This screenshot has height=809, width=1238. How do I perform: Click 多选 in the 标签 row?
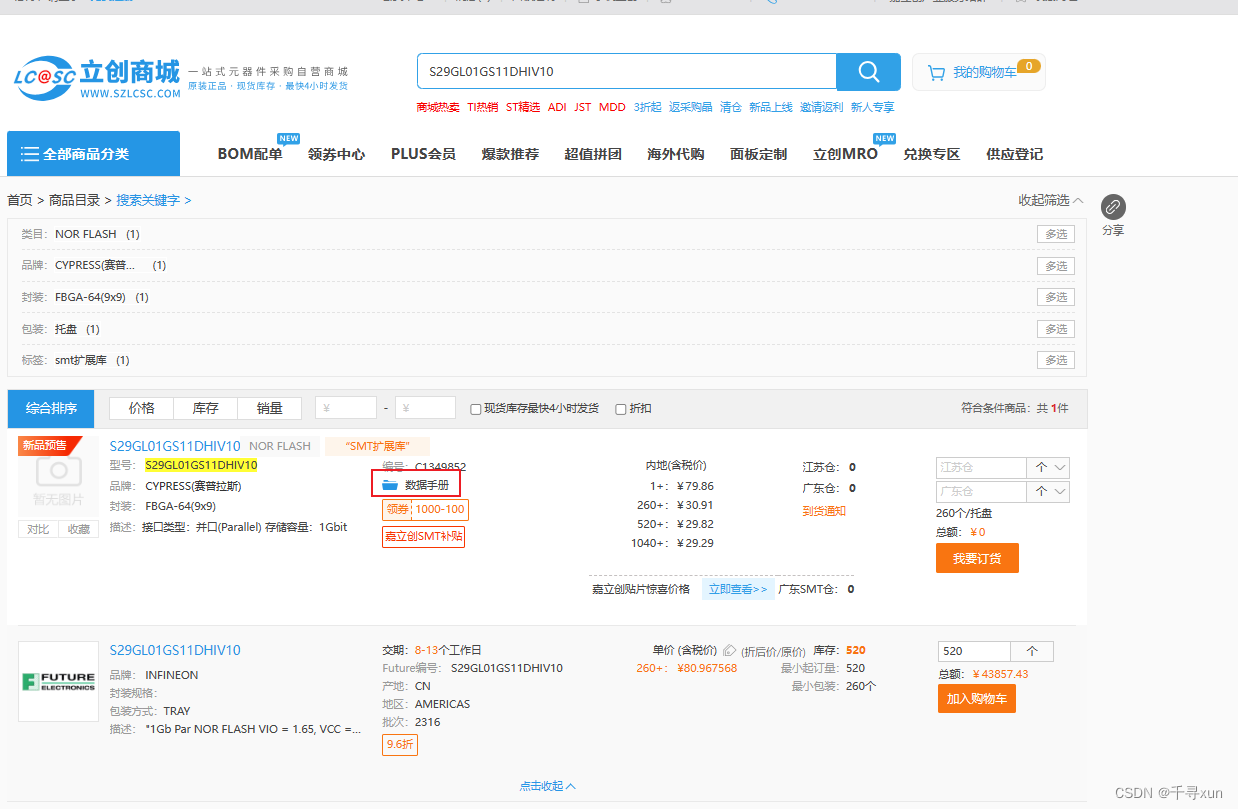coord(1056,360)
